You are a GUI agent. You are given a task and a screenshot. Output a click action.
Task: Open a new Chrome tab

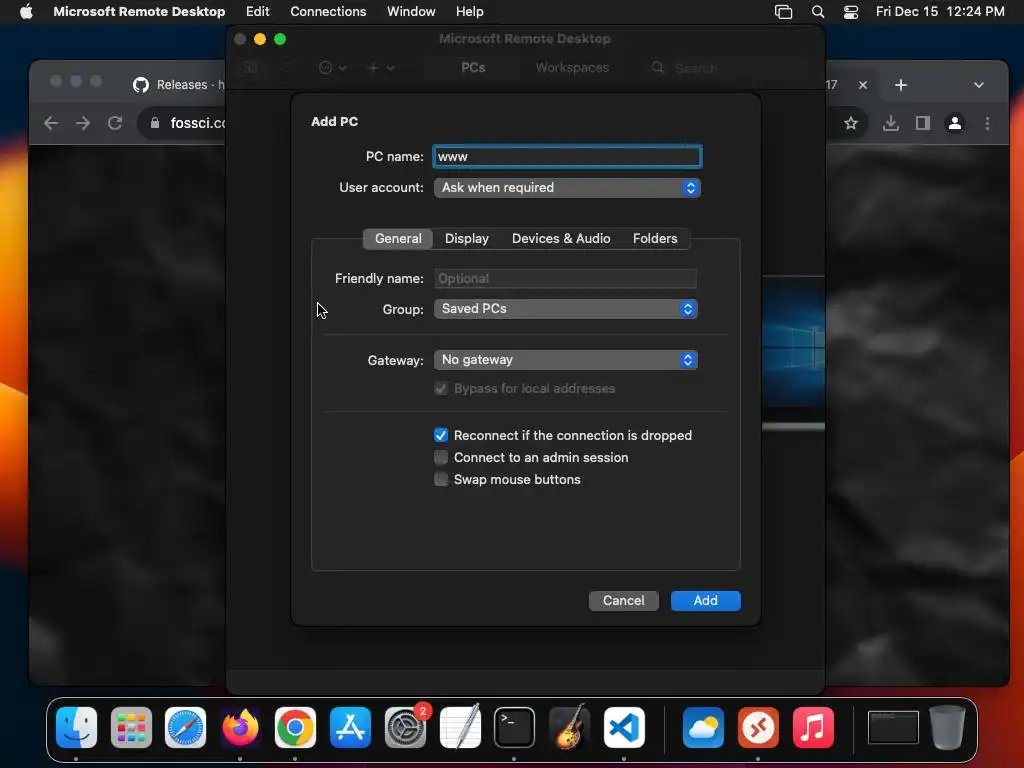click(x=901, y=85)
